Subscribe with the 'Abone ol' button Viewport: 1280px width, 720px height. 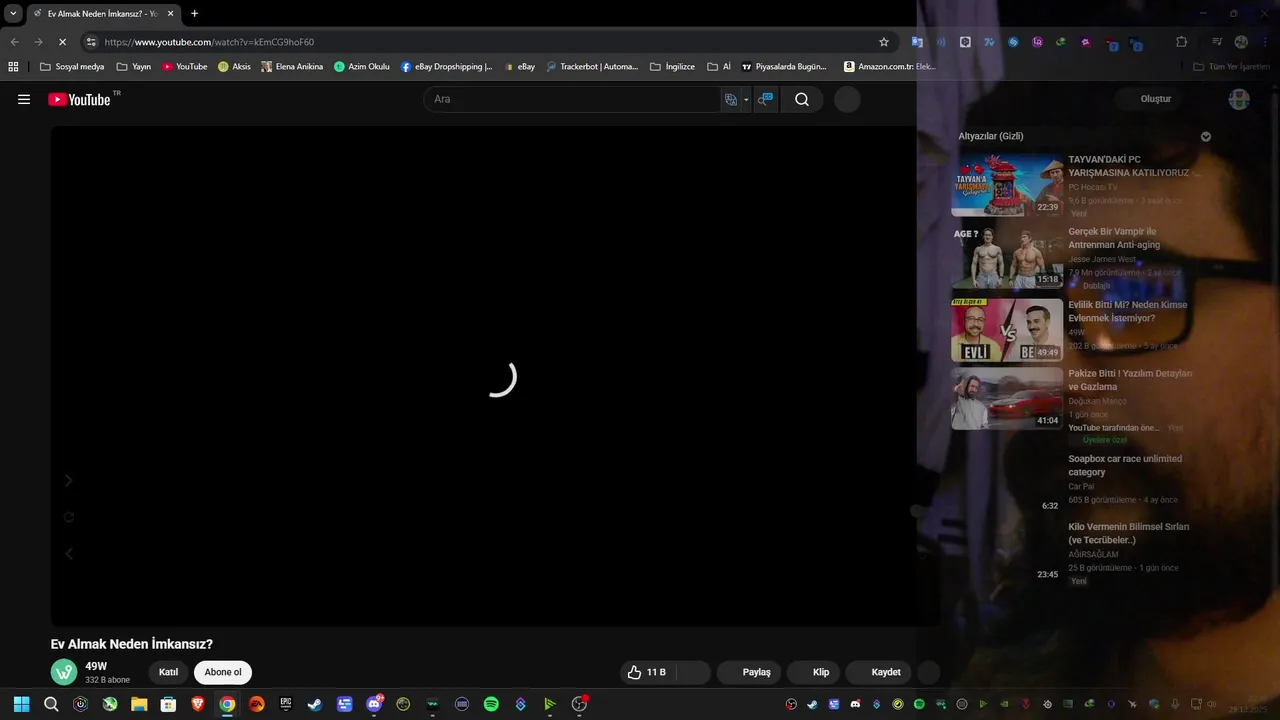click(x=223, y=672)
